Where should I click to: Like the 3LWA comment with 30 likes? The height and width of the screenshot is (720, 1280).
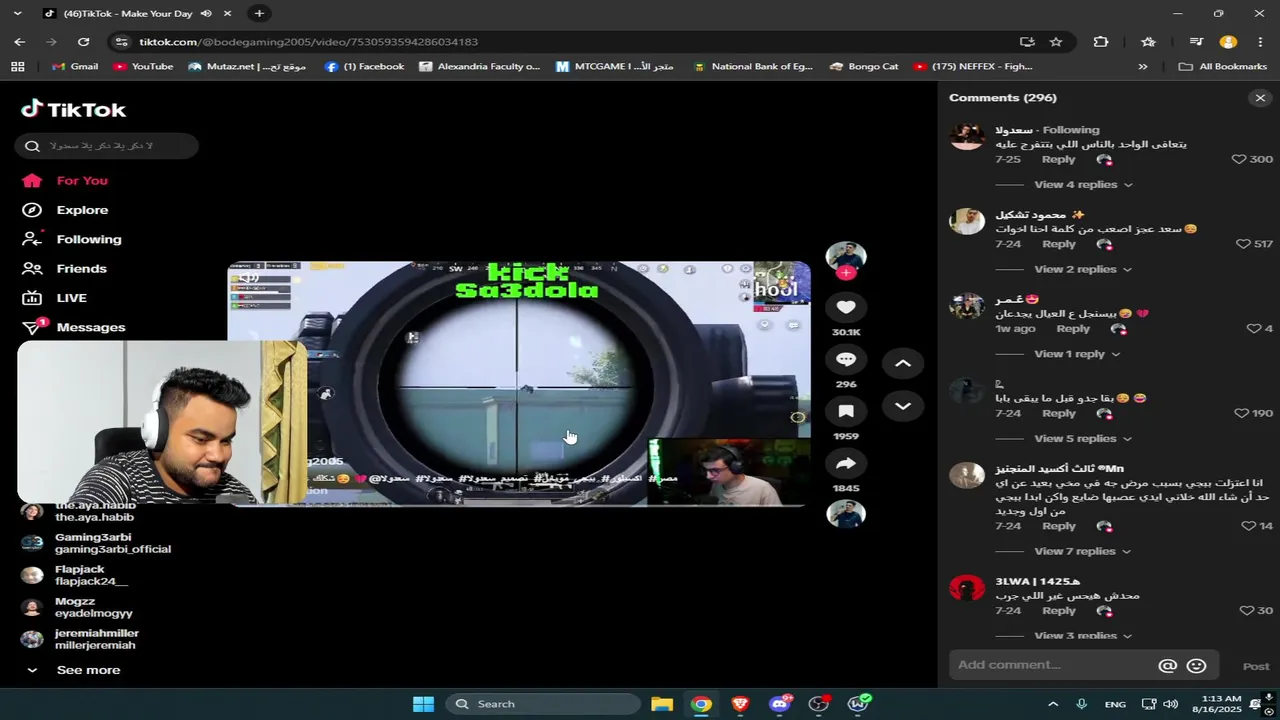1246,611
